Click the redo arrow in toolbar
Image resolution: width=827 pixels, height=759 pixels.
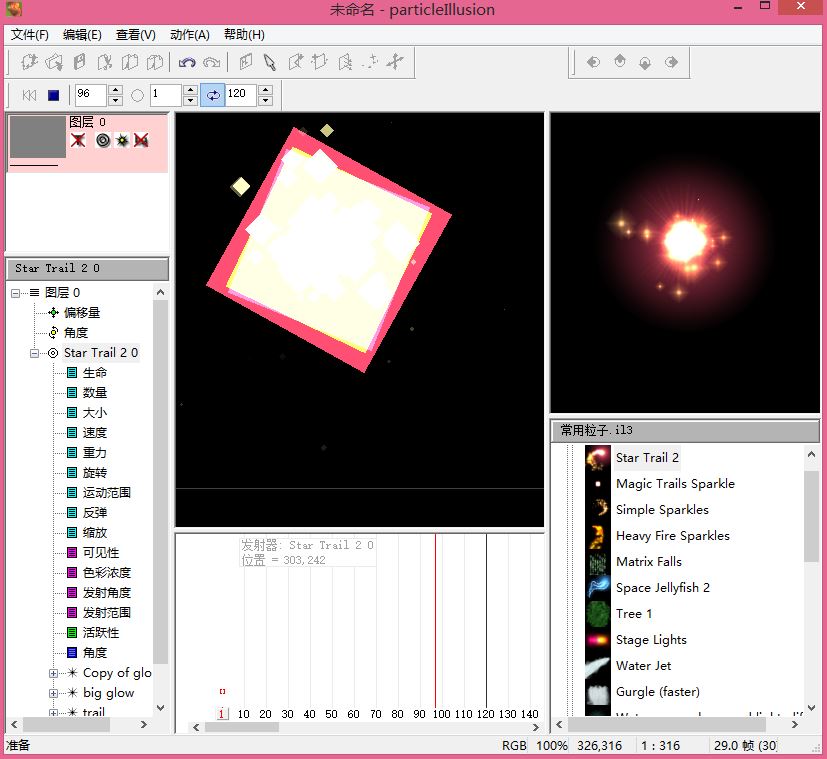pyautogui.click(x=211, y=63)
